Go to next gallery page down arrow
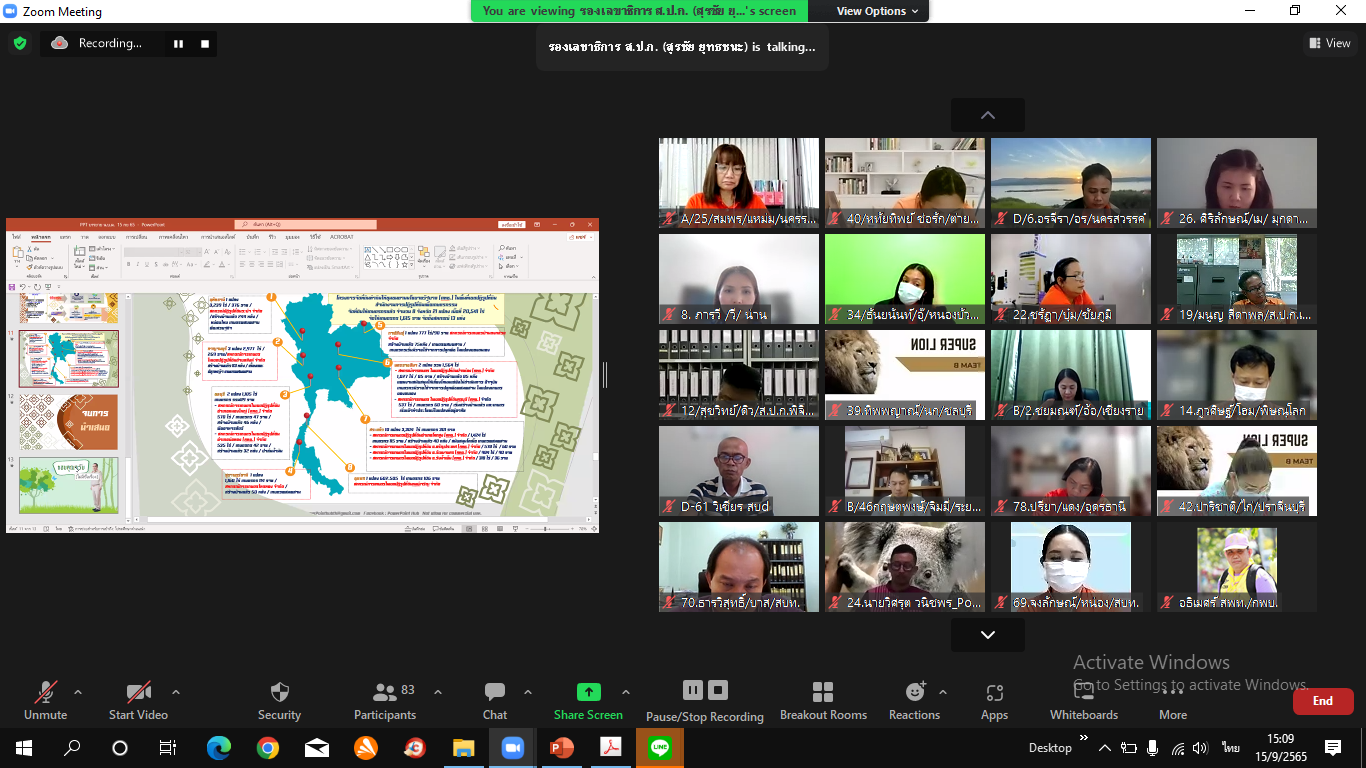 [x=988, y=635]
